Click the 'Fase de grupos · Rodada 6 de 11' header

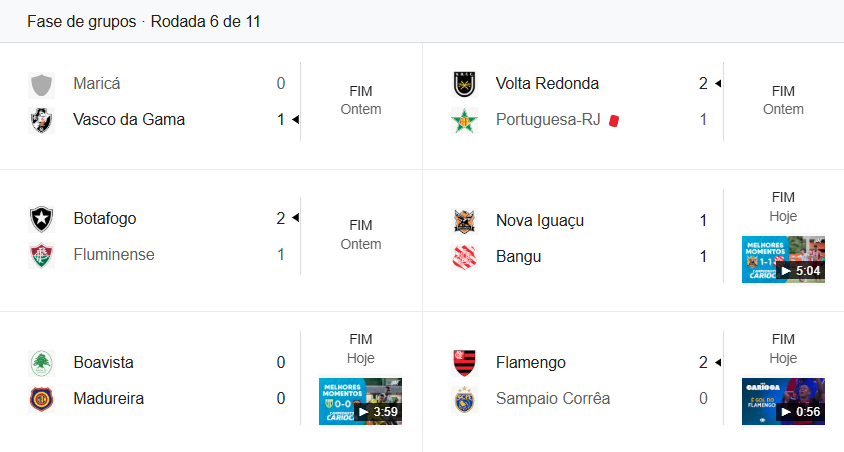pos(144,21)
